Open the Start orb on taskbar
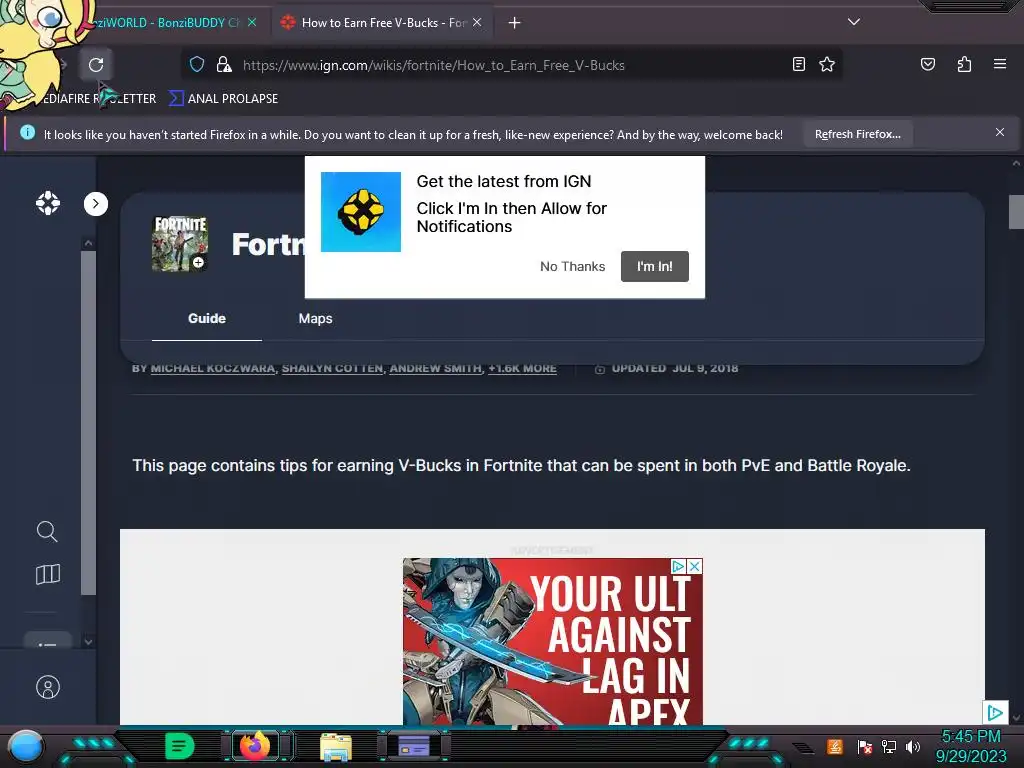The width and height of the screenshot is (1024, 768). [x=26, y=747]
